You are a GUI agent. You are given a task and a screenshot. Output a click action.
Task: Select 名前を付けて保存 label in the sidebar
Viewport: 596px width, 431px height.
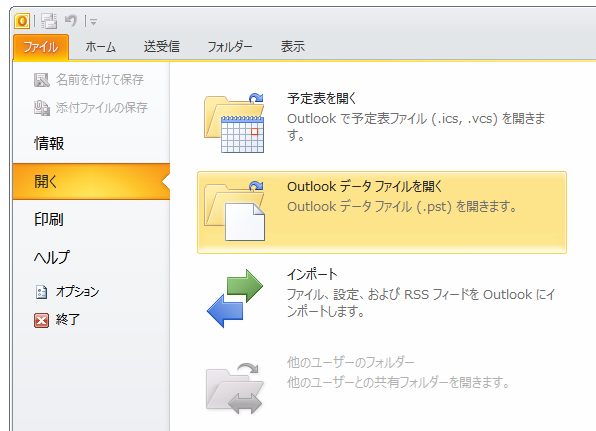point(100,79)
